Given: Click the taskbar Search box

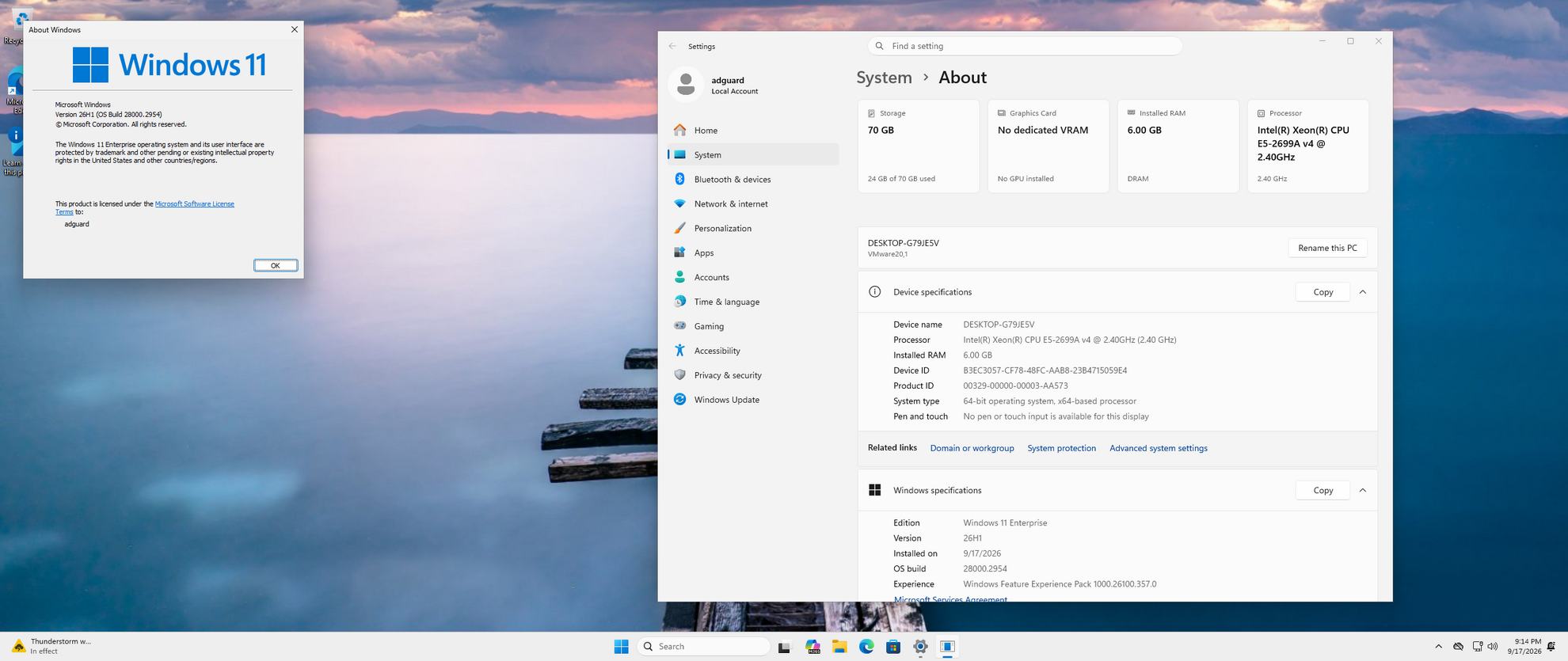Looking at the screenshot, I should tap(703, 647).
